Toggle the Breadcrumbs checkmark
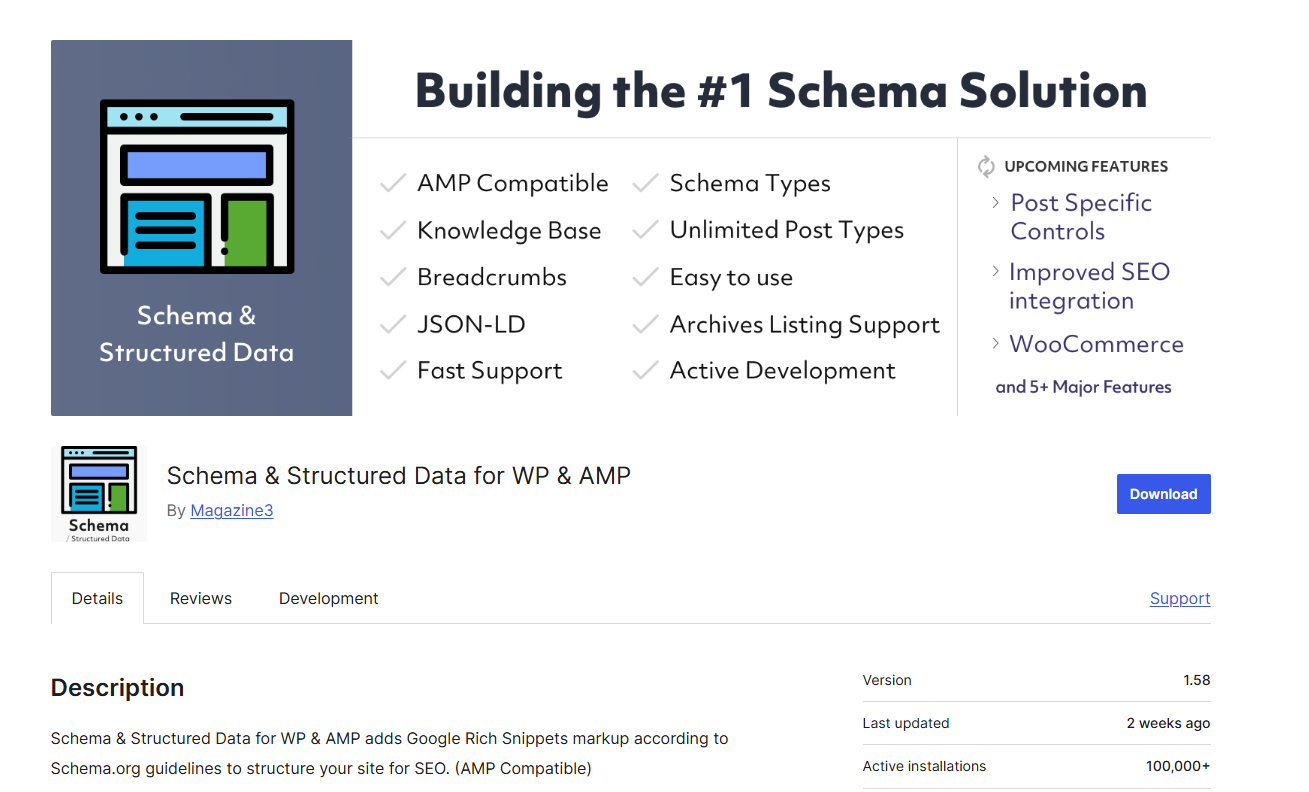1309x792 pixels. coord(392,277)
